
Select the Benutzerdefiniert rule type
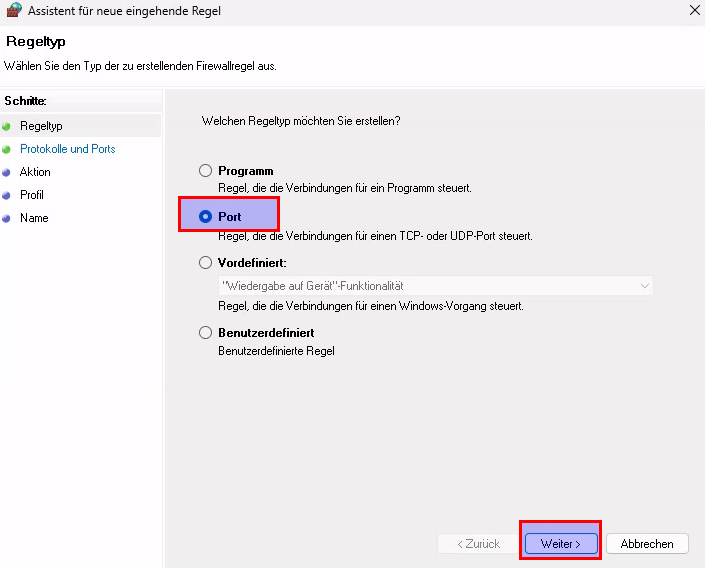tap(206, 332)
